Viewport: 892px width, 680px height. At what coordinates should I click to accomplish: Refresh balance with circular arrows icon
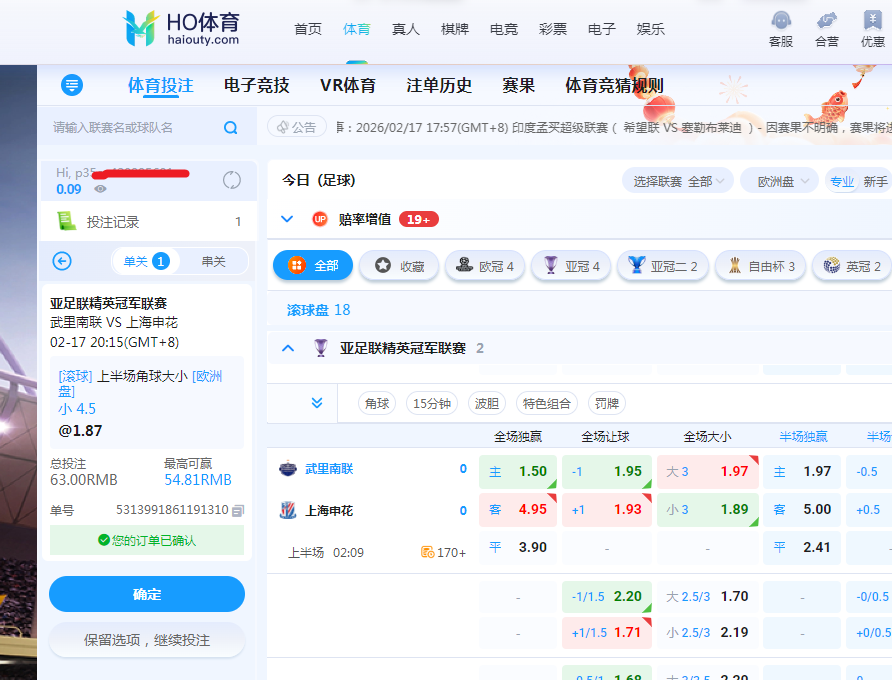[232, 180]
